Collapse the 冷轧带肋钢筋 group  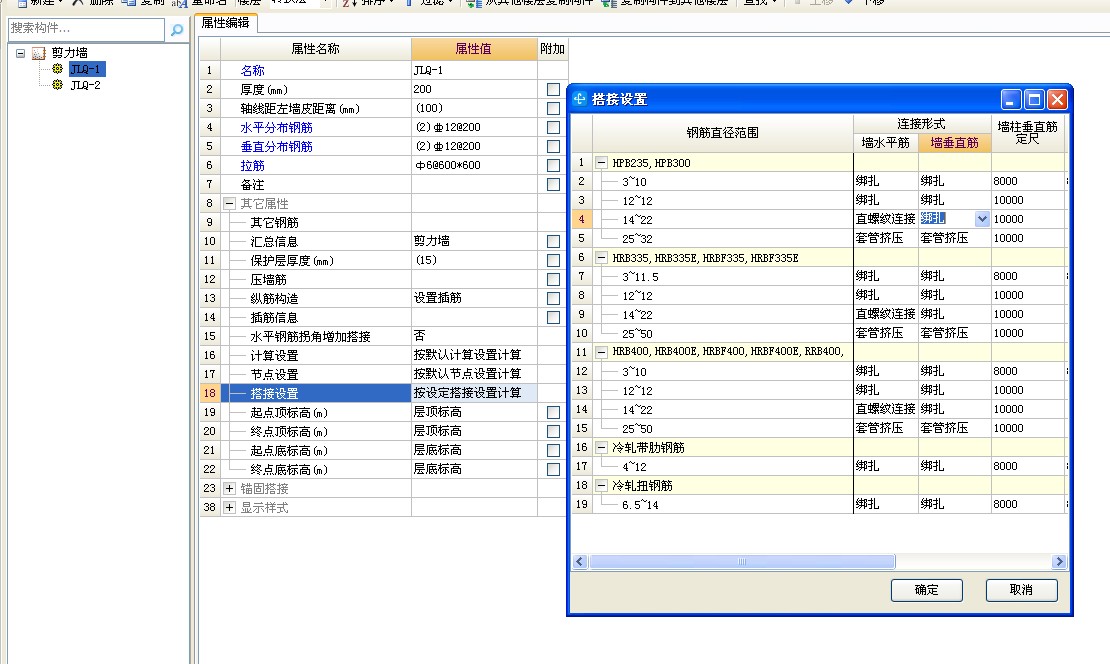(601, 447)
